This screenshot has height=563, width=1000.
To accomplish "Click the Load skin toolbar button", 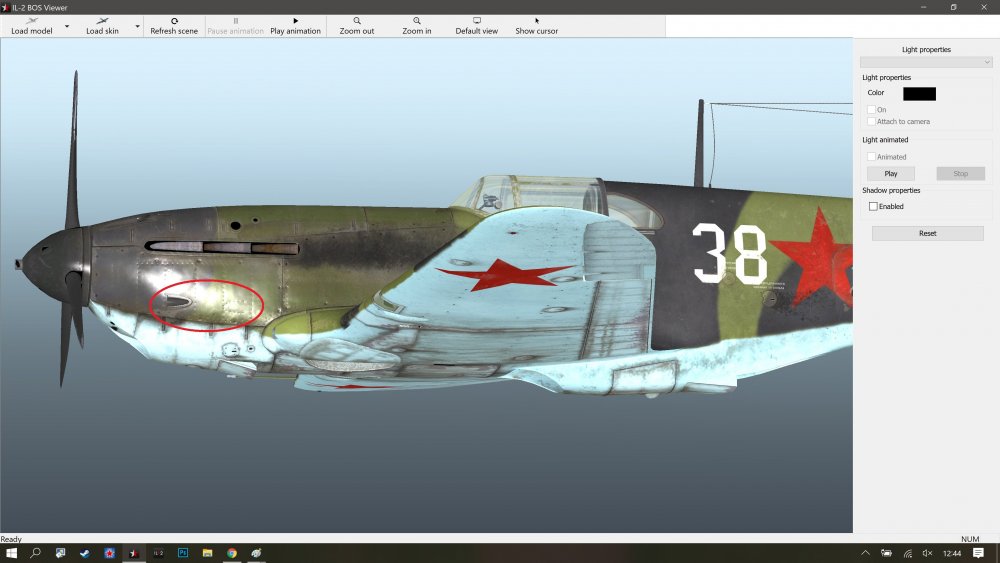I will click(x=102, y=26).
